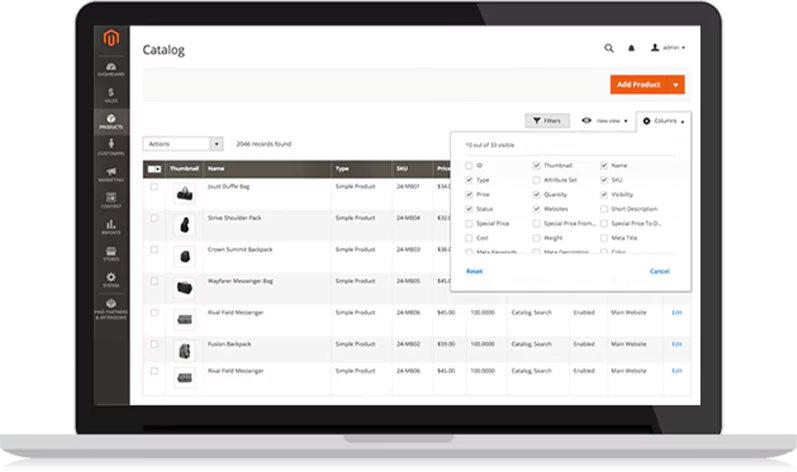Click the Add Product dropdown arrow
The image size is (797, 472).
tap(675, 85)
